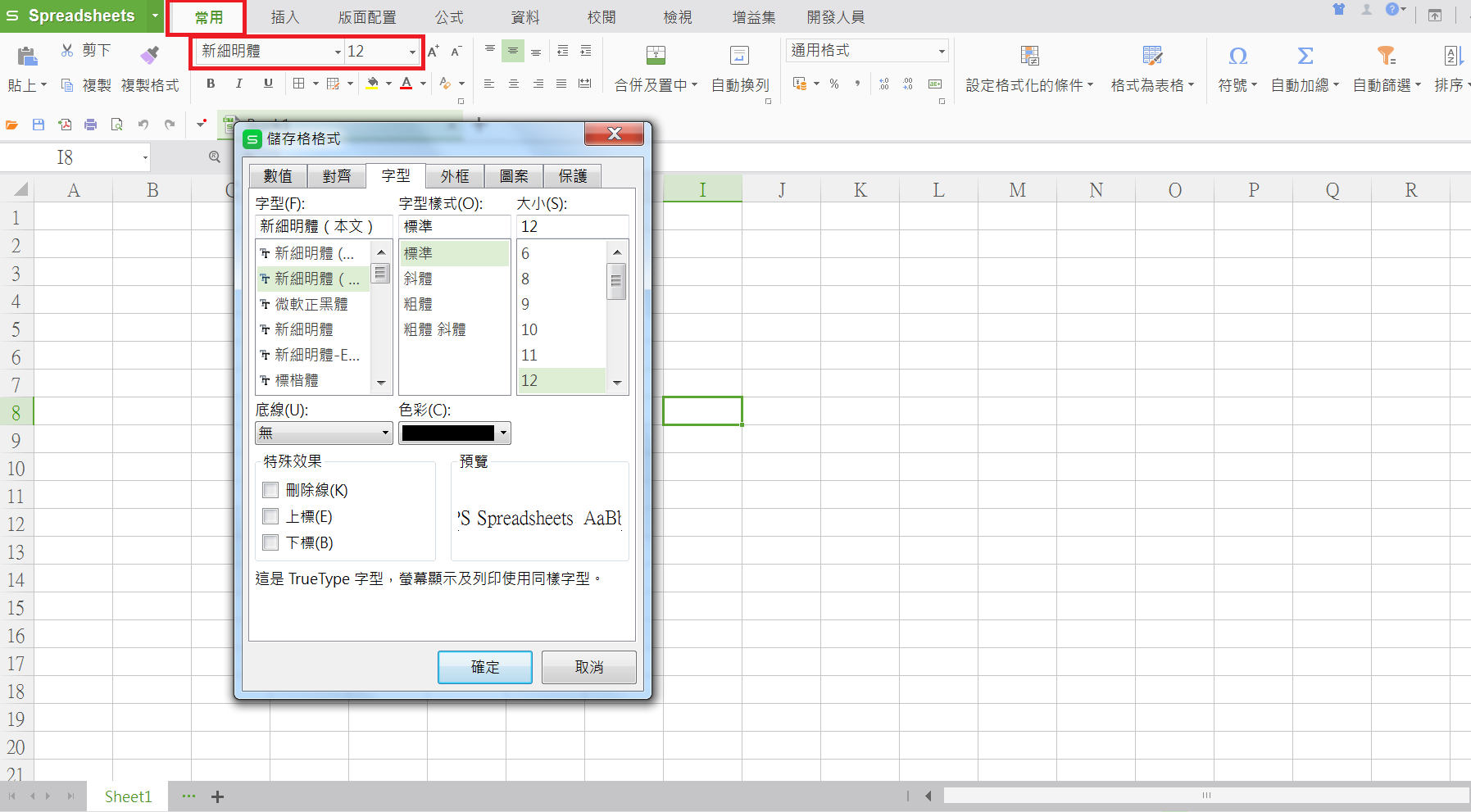Select the Format Painter brush icon

[149, 55]
